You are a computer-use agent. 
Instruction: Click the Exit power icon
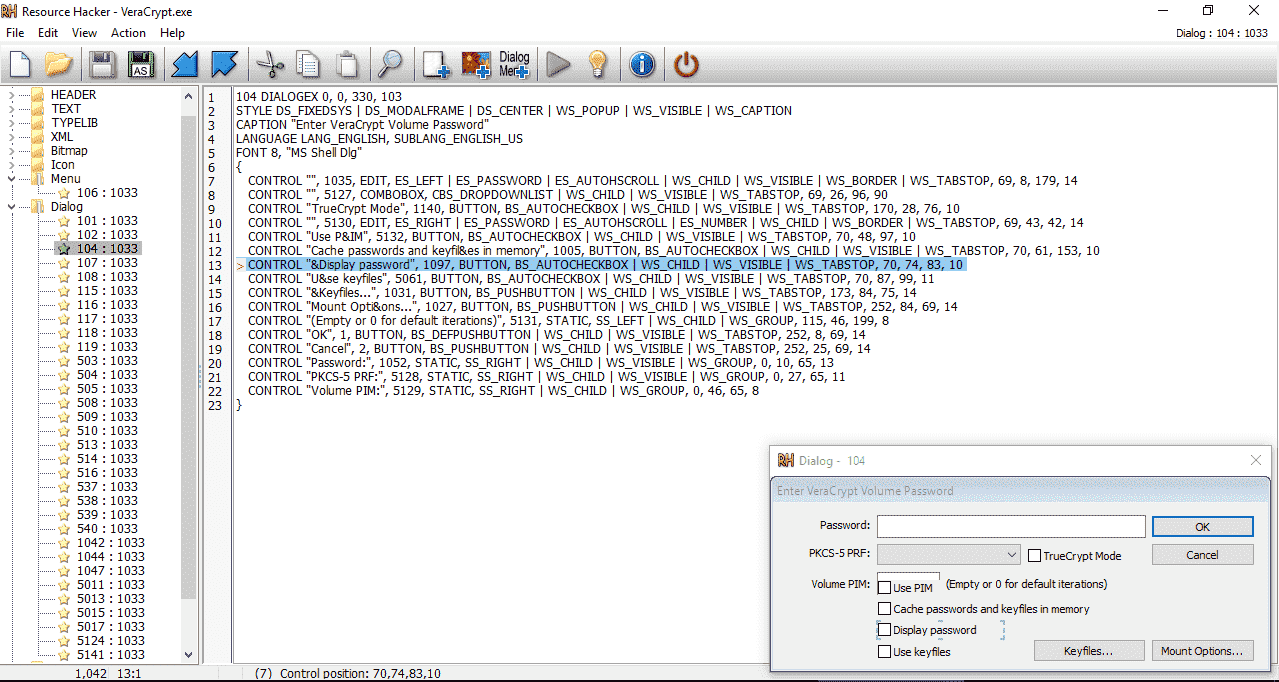[686, 65]
